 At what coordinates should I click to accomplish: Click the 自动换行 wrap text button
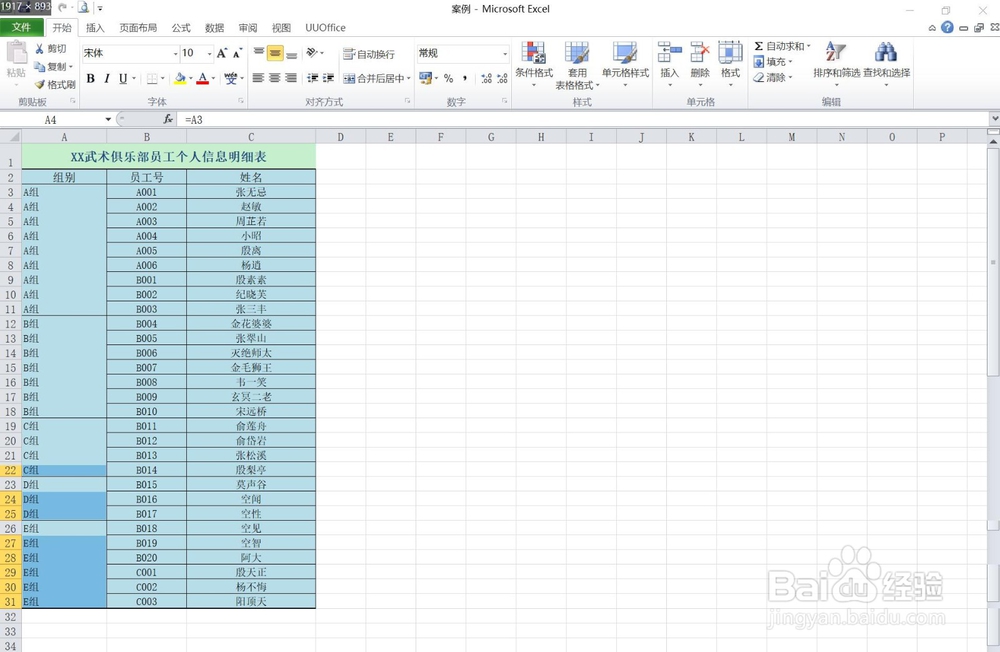(369, 54)
